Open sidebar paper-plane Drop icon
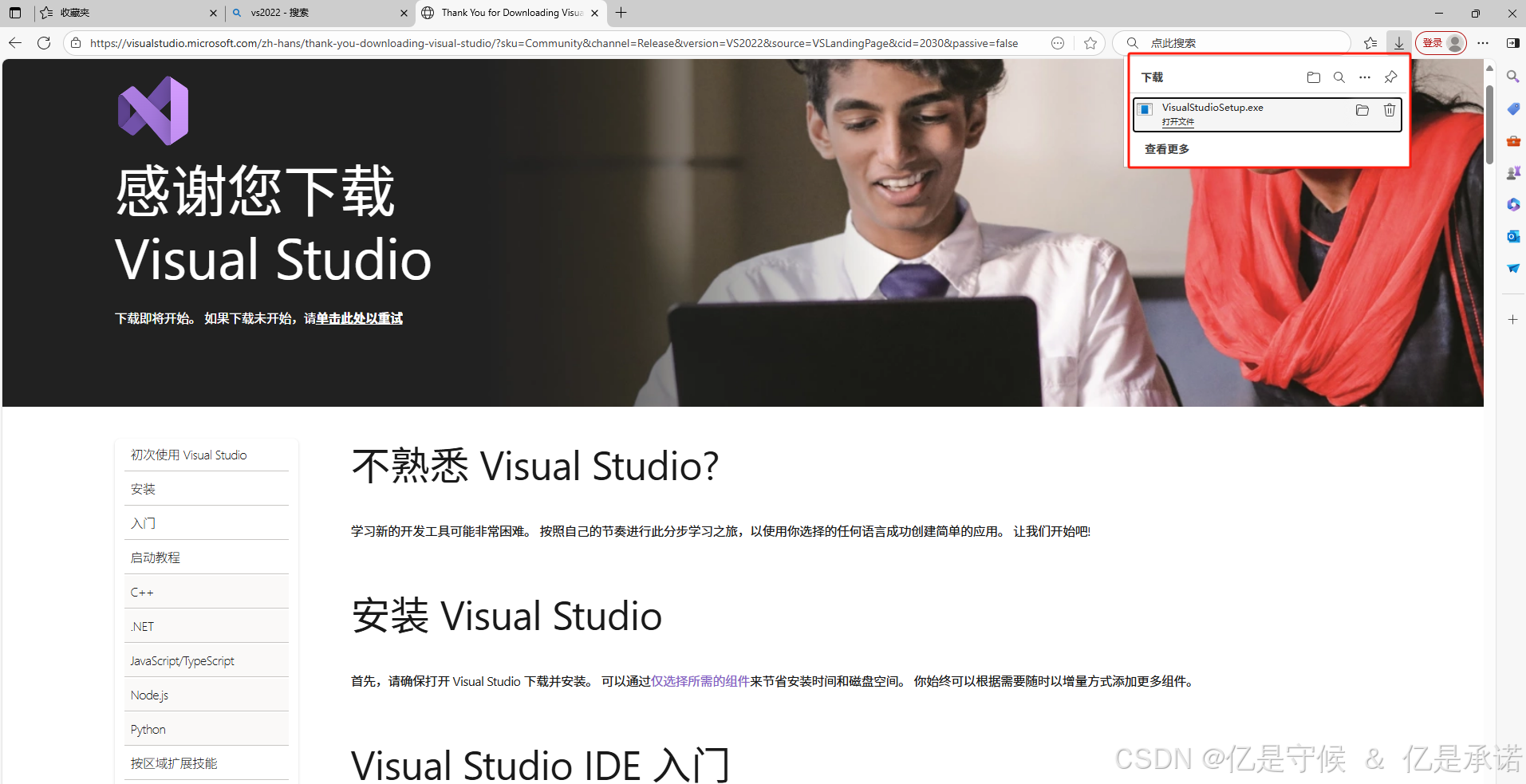 (1513, 268)
